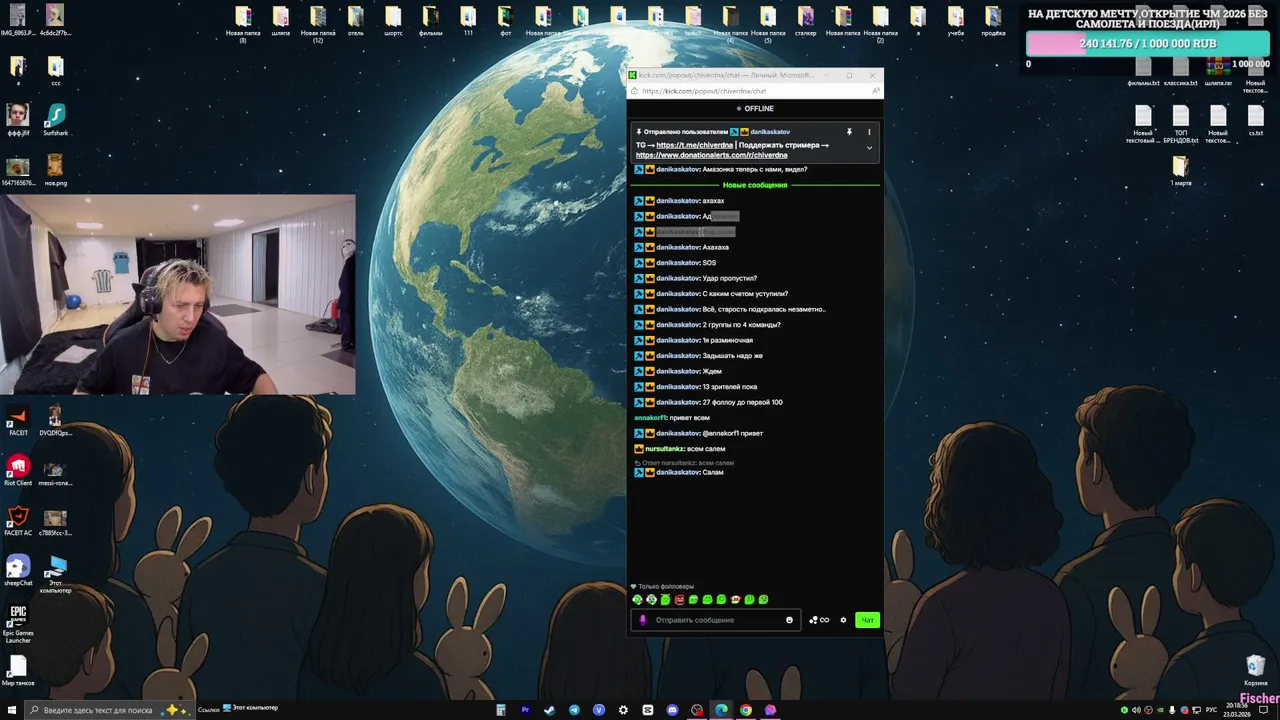Click reply header Ответ nursultankz
This screenshot has width=1280, height=720.
click(x=684, y=463)
